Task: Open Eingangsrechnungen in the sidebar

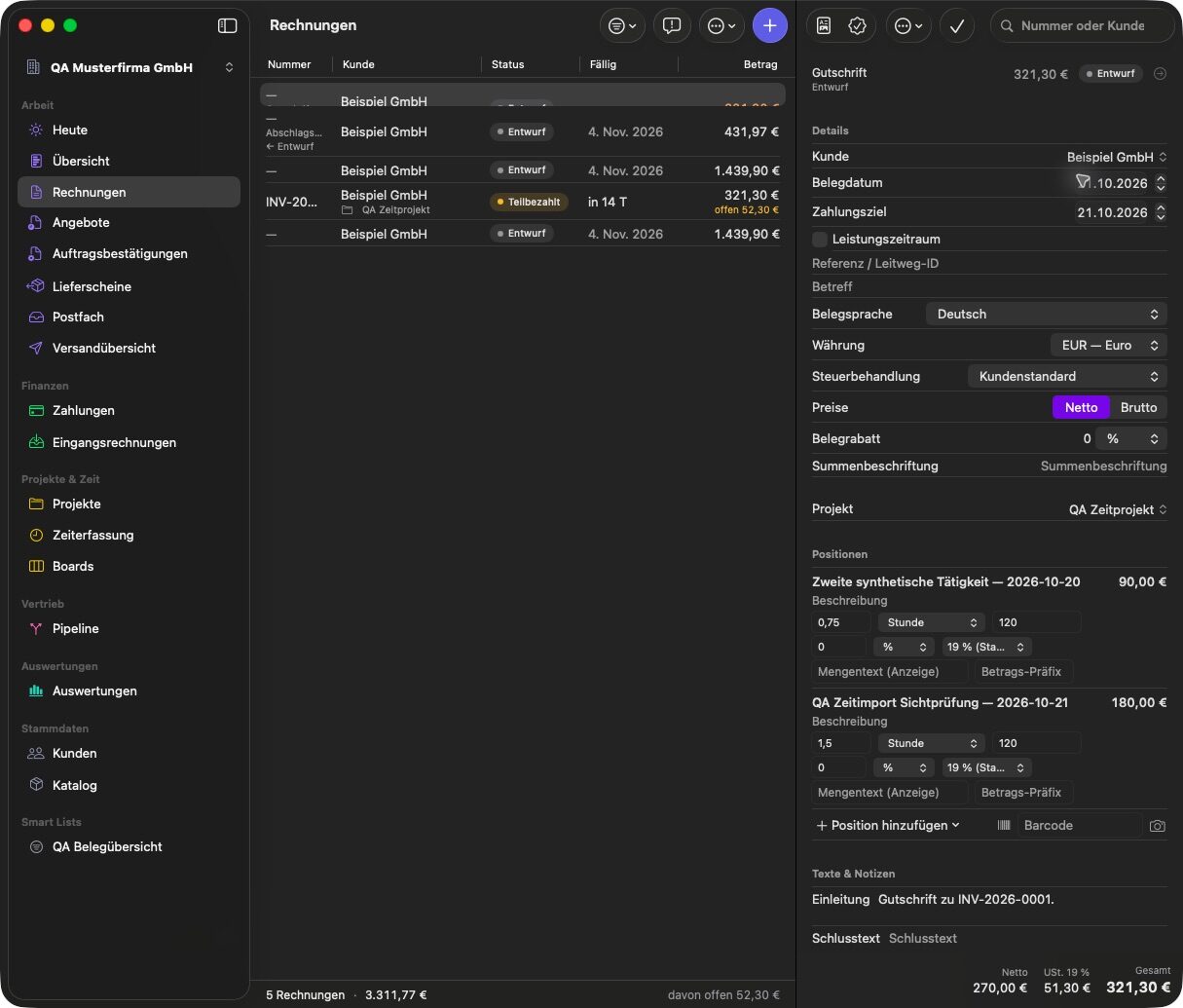Action: 129,442
